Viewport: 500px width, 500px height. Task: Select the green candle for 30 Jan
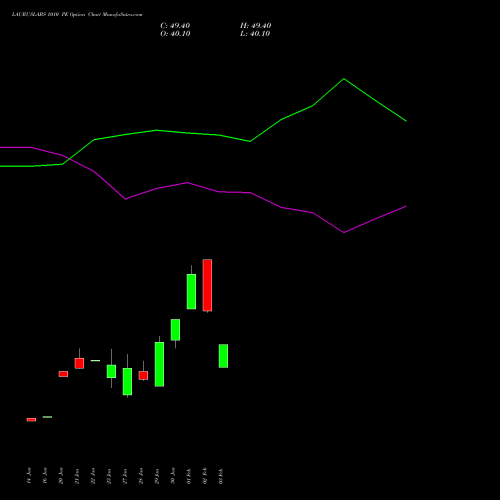(x=175, y=330)
